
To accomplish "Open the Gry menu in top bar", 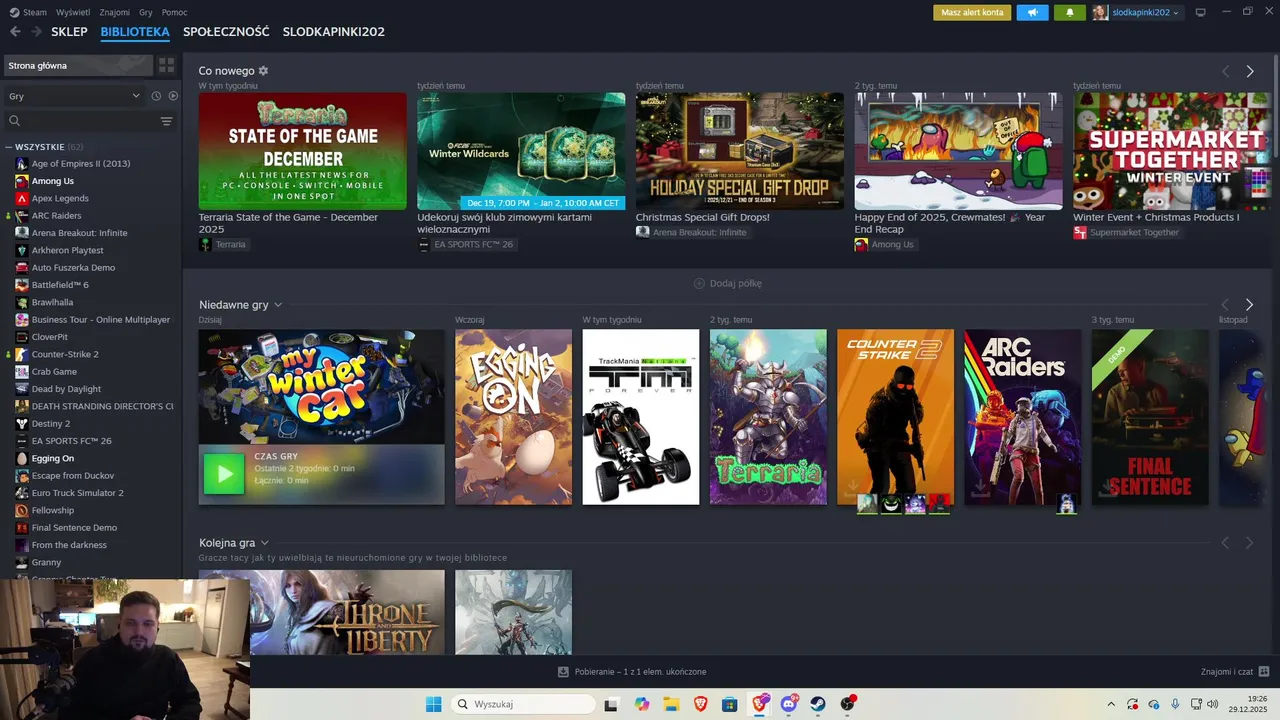I will [146, 12].
